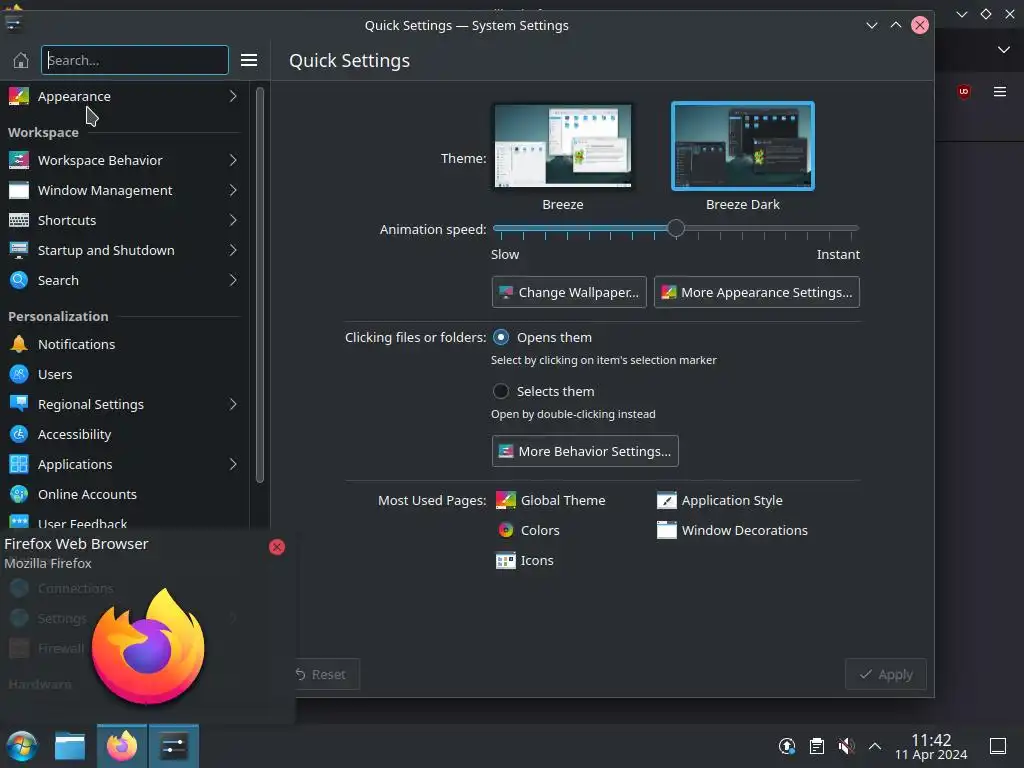The height and width of the screenshot is (768, 1024).
Task: Switch to Firefox on the taskbar
Action: tap(122, 746)
